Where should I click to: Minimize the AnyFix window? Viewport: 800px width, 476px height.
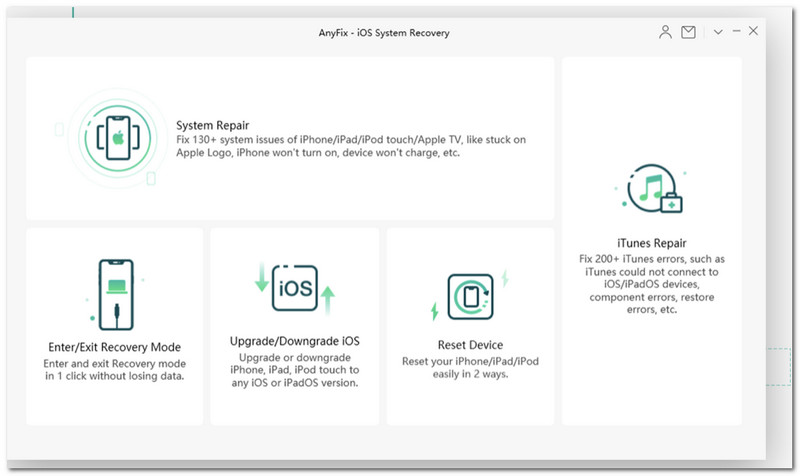(736, 31)
